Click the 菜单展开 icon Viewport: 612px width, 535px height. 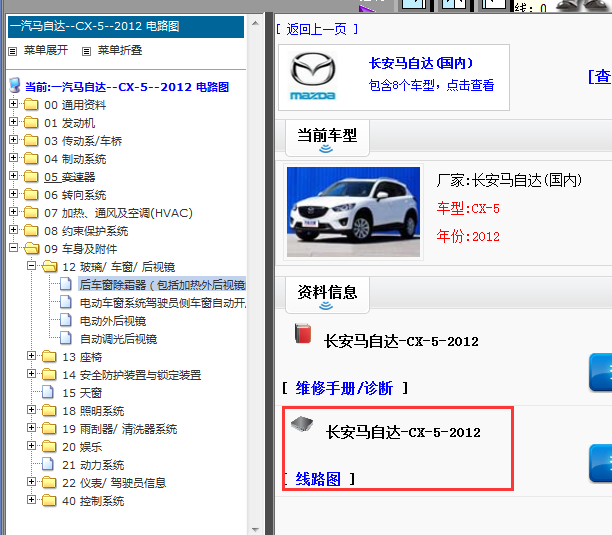coord(13,51)
